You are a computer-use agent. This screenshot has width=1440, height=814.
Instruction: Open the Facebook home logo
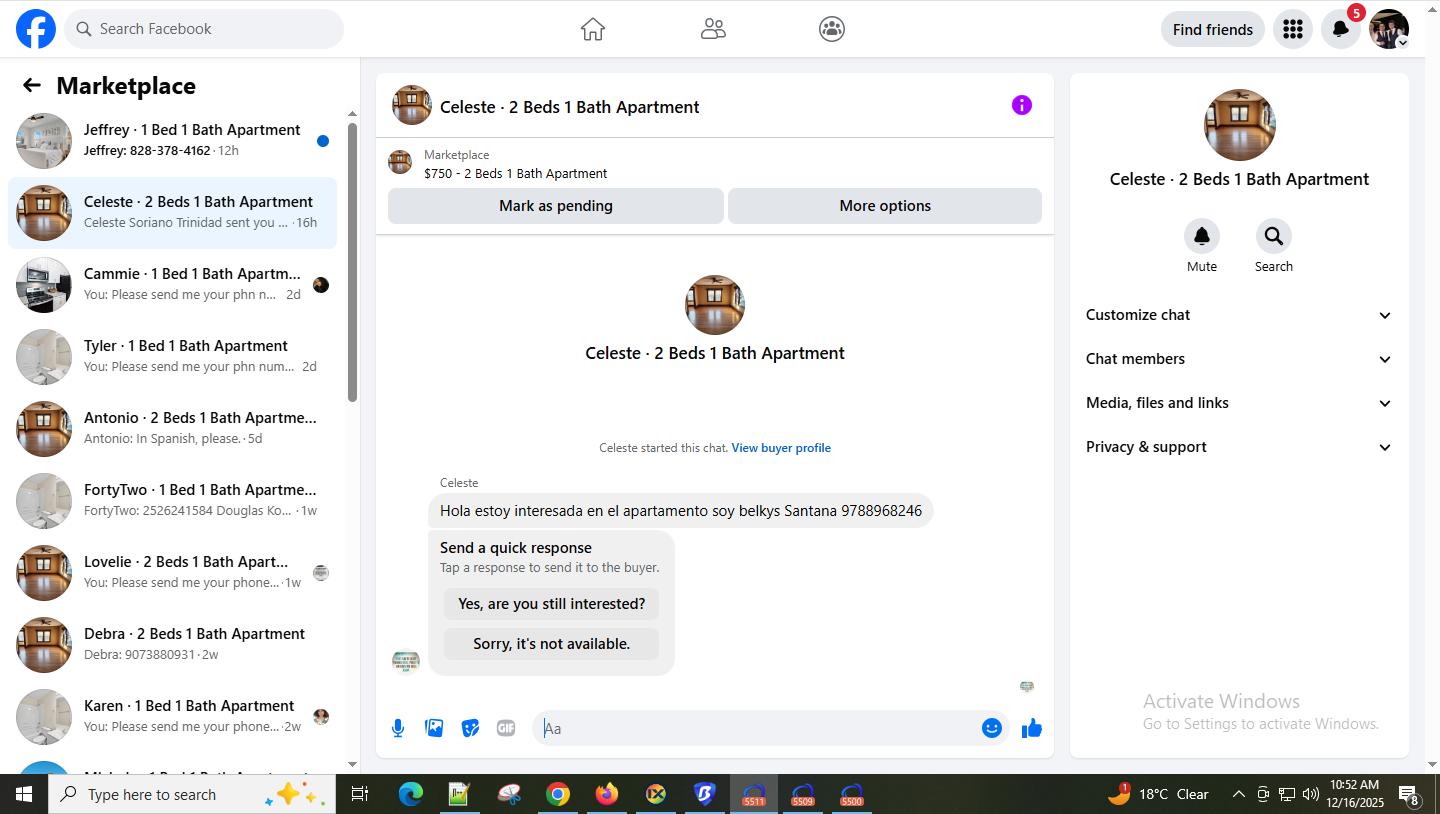click(36, 29)
